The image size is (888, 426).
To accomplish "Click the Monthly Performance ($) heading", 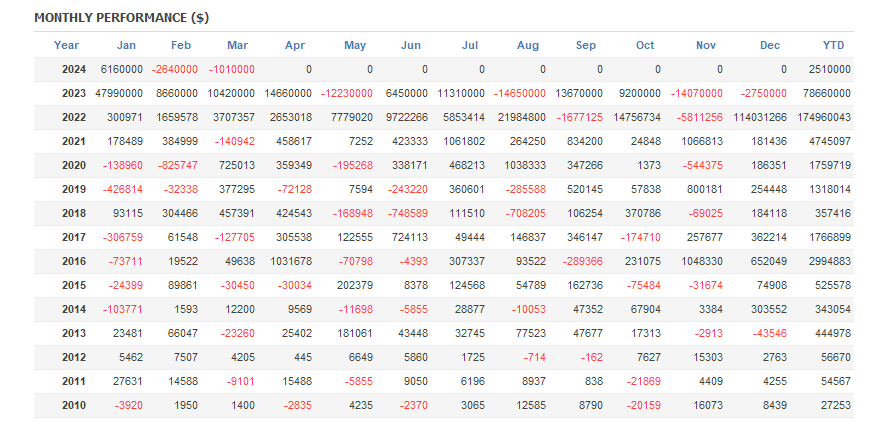I will (121, 18).
